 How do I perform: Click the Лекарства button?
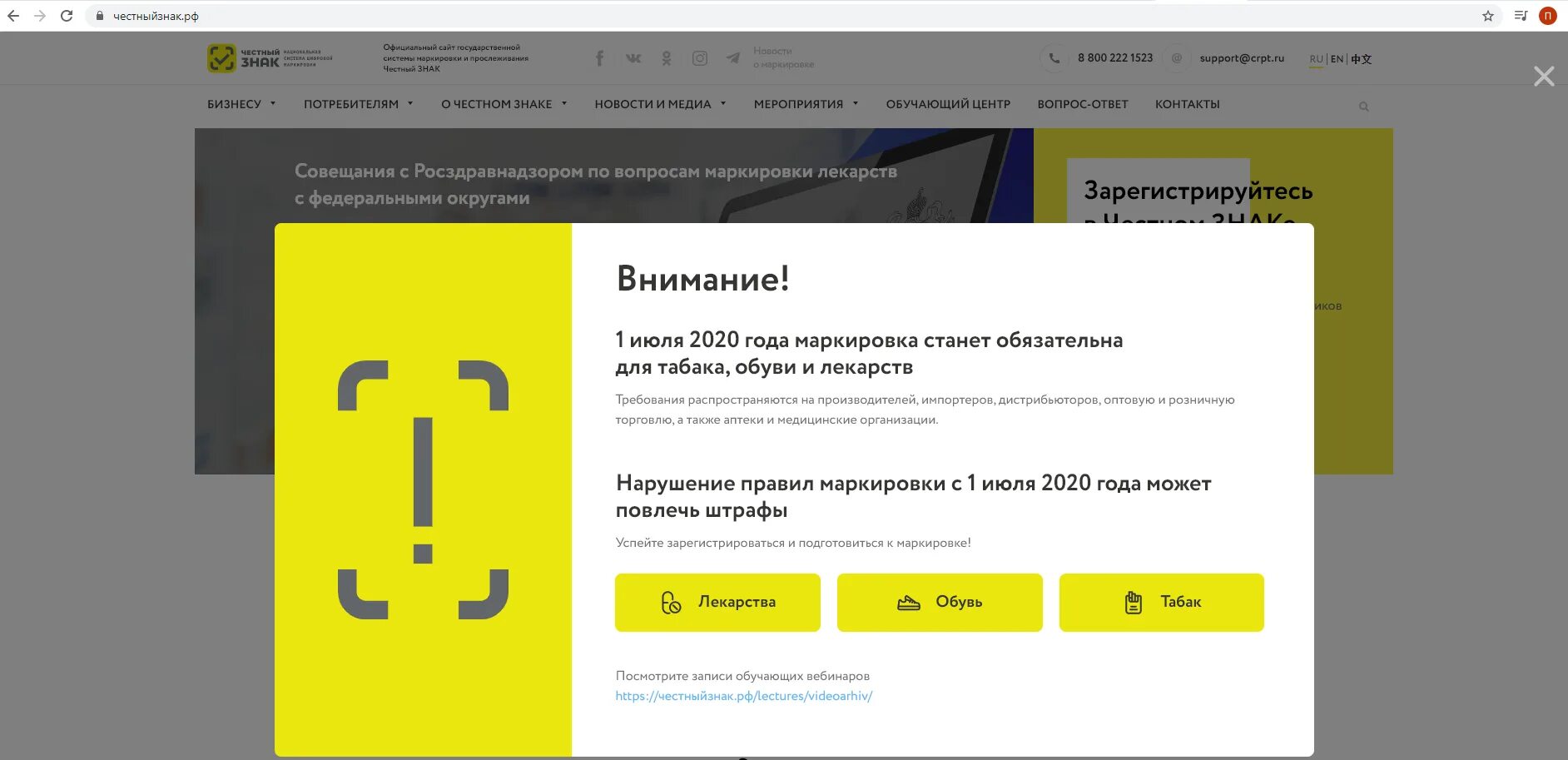click(717, 602)
